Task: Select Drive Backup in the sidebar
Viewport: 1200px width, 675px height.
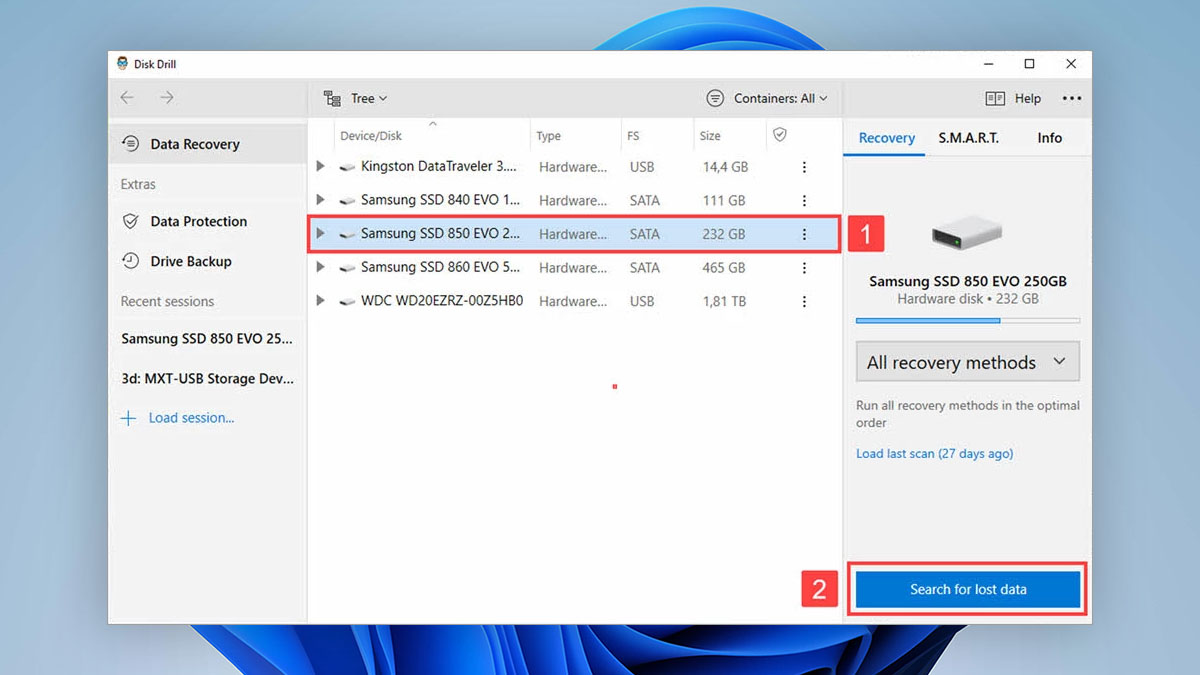Action: (x=207, y=261)
